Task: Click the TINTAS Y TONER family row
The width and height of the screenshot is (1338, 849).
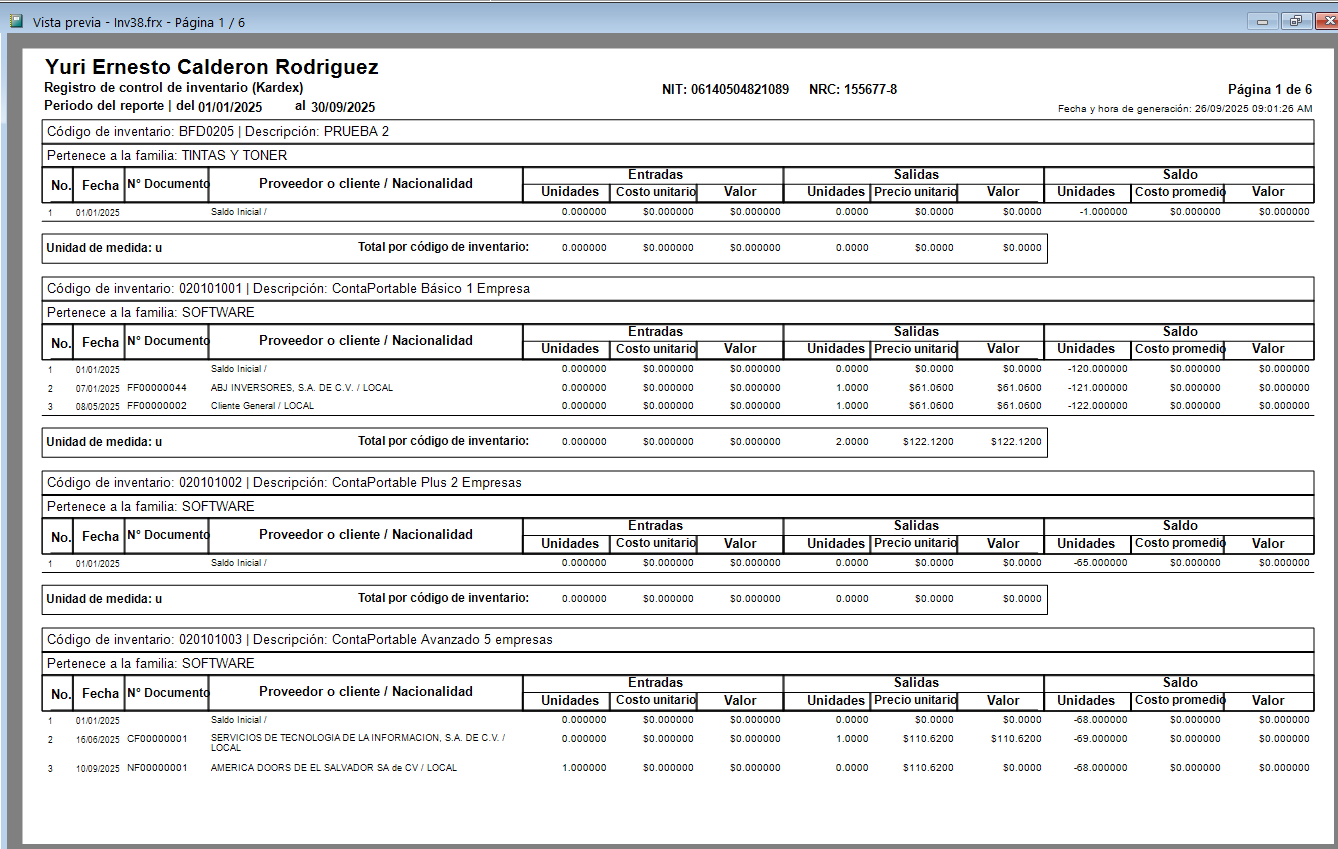Action: click(678, 155)
